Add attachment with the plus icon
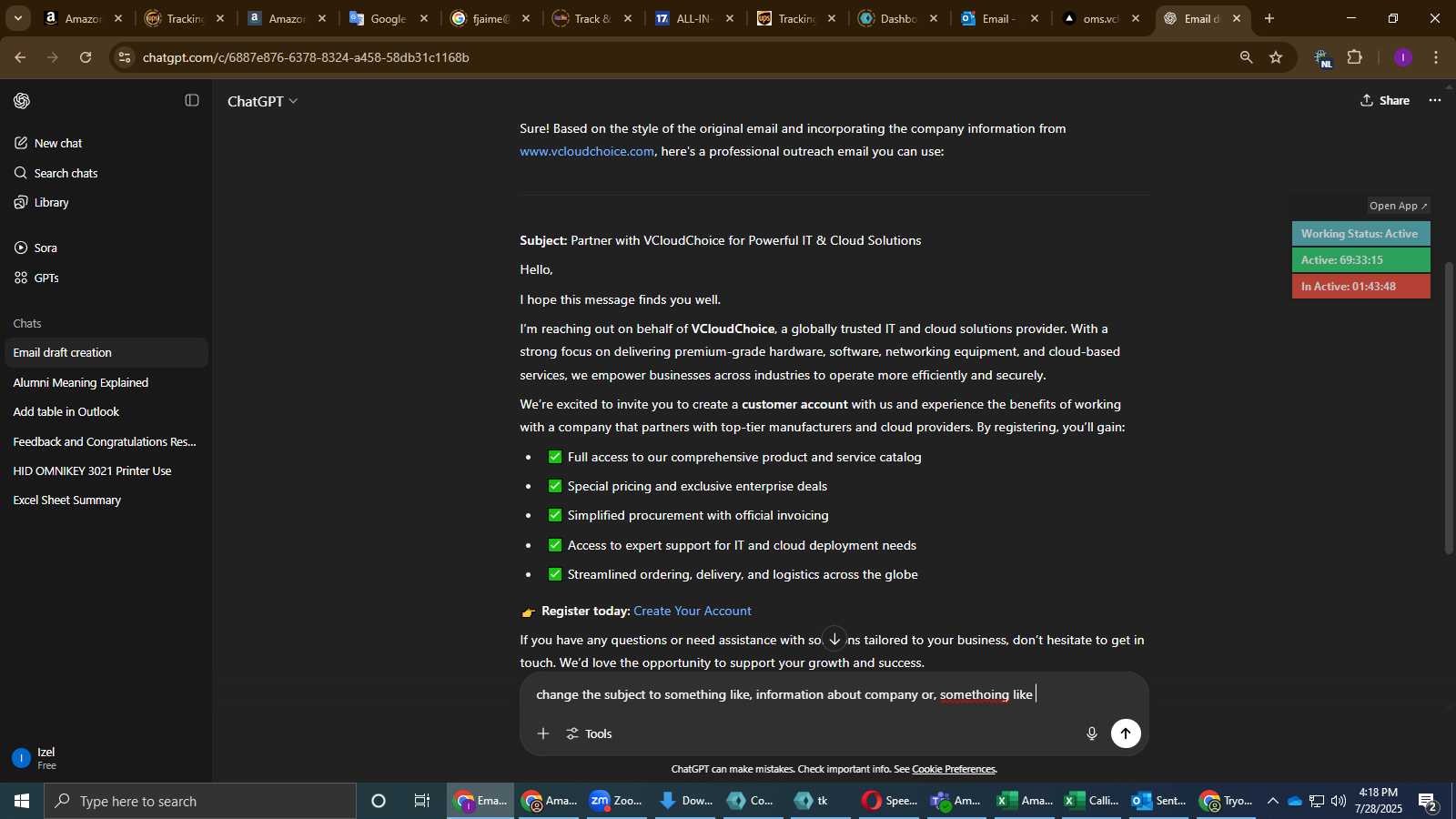Viewport: 1456px width, 819px height. pyautogui.click(x=543, y=733)
